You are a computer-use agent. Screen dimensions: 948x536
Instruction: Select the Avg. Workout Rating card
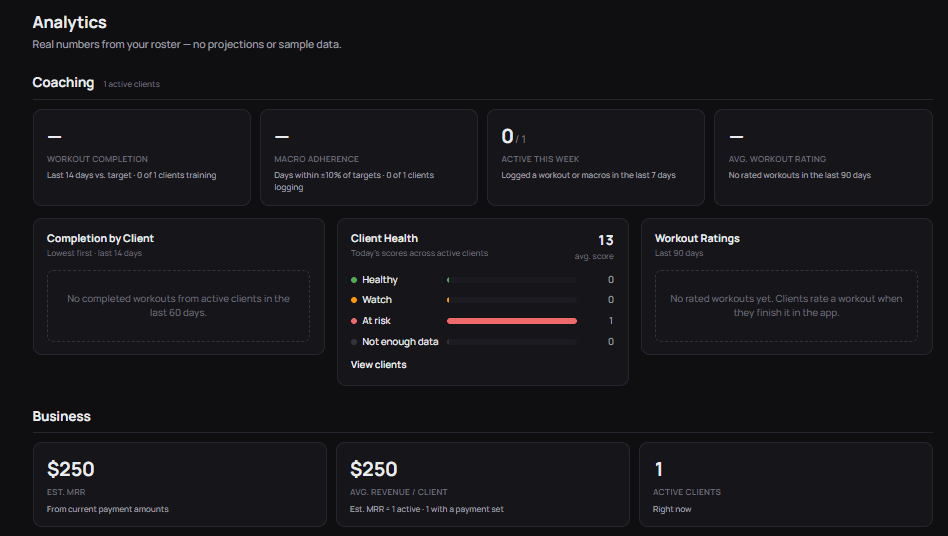[x=823, y=157]
